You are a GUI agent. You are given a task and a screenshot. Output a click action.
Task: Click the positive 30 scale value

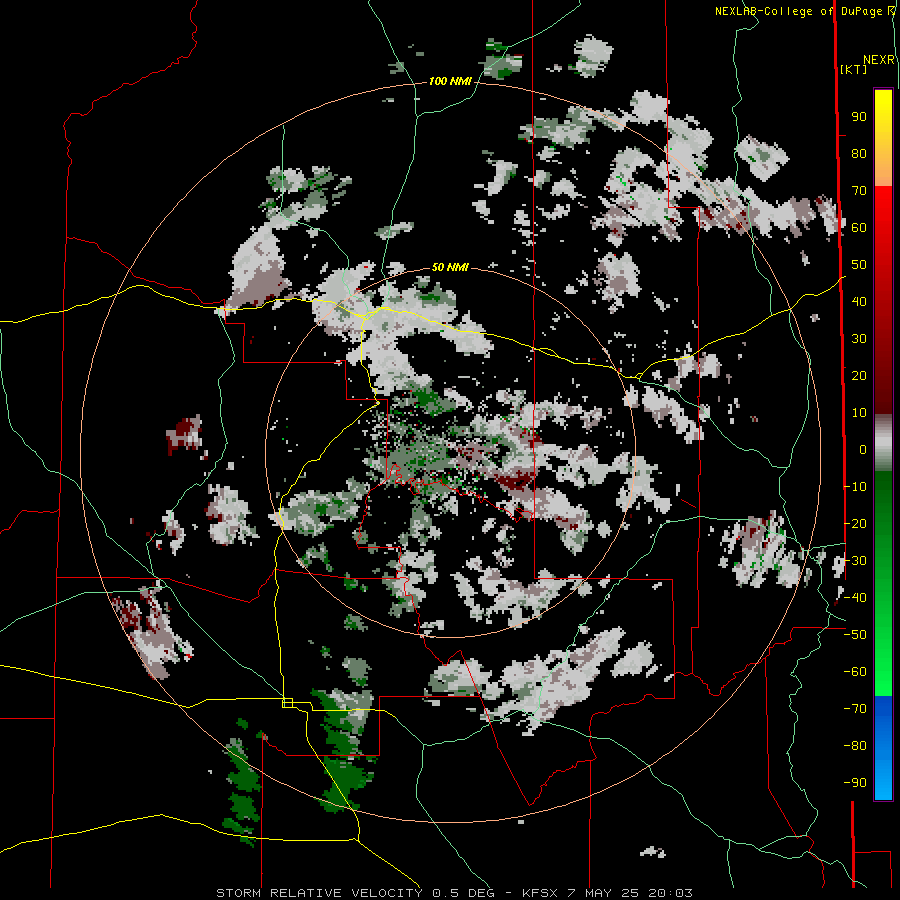(x=859, y=339)
